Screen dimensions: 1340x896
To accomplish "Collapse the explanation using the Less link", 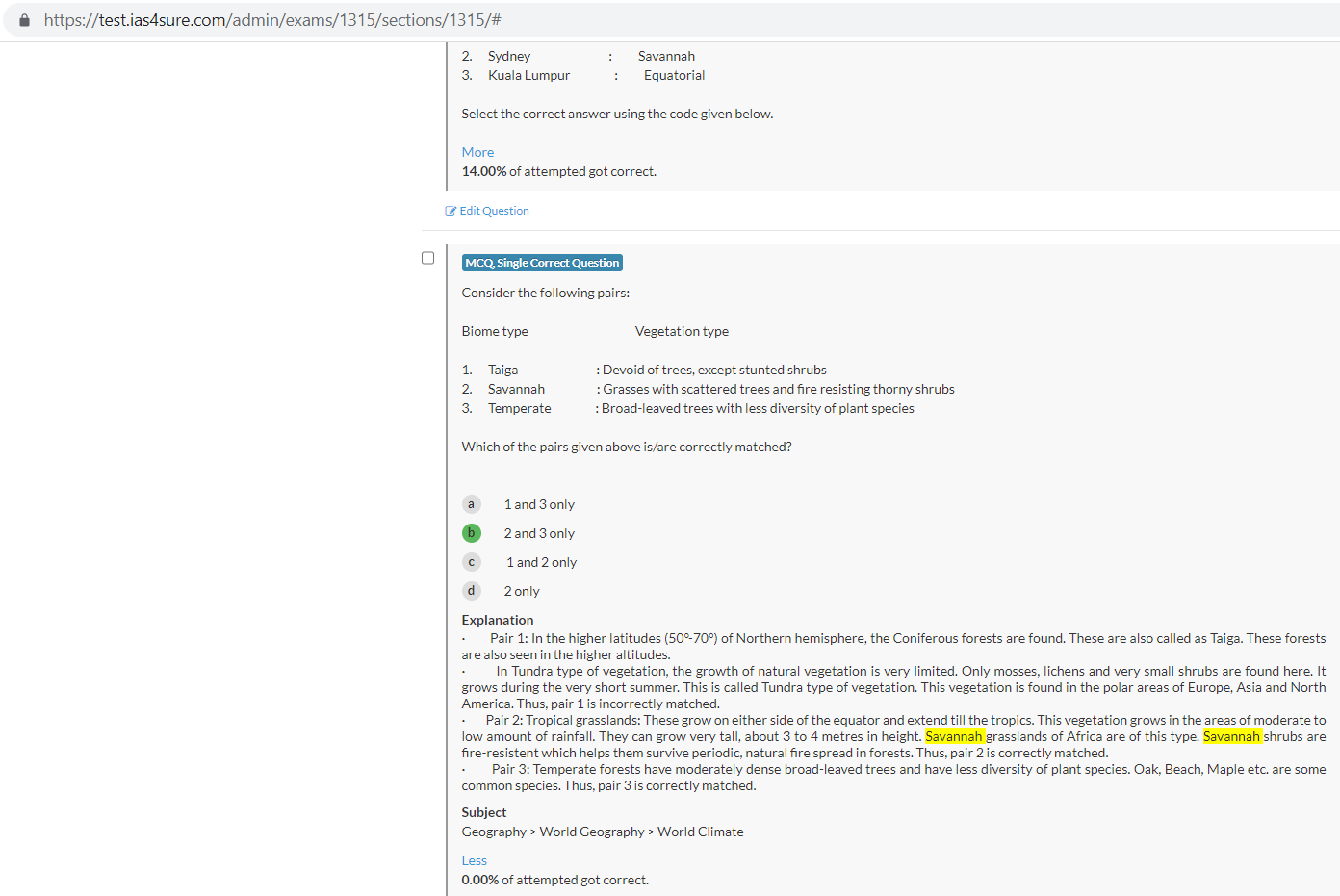I will pyautogui.click(x=474, y=860).
